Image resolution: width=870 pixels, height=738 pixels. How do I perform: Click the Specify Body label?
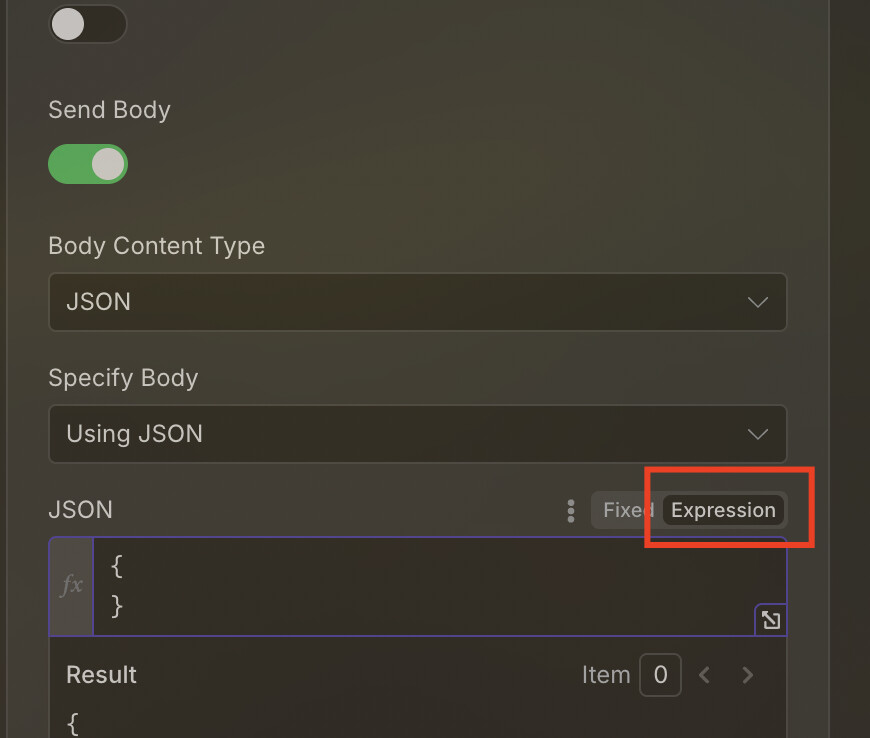[123, 378]
